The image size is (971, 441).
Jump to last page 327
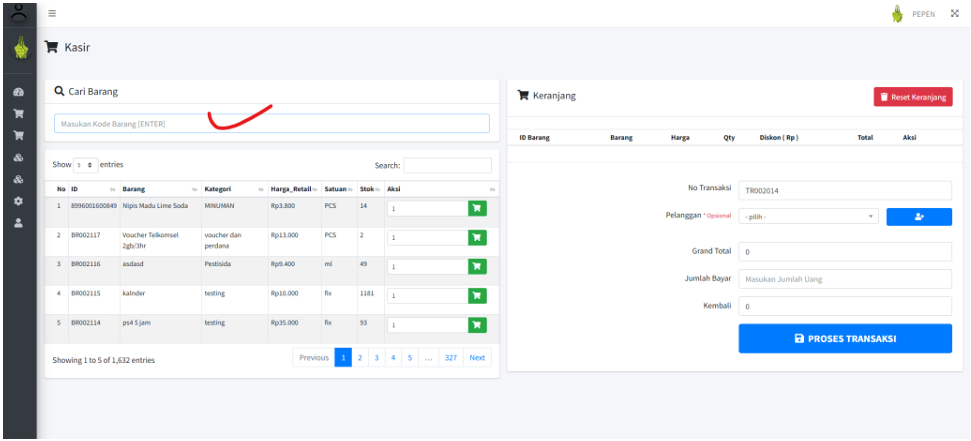tap(451, 357)
